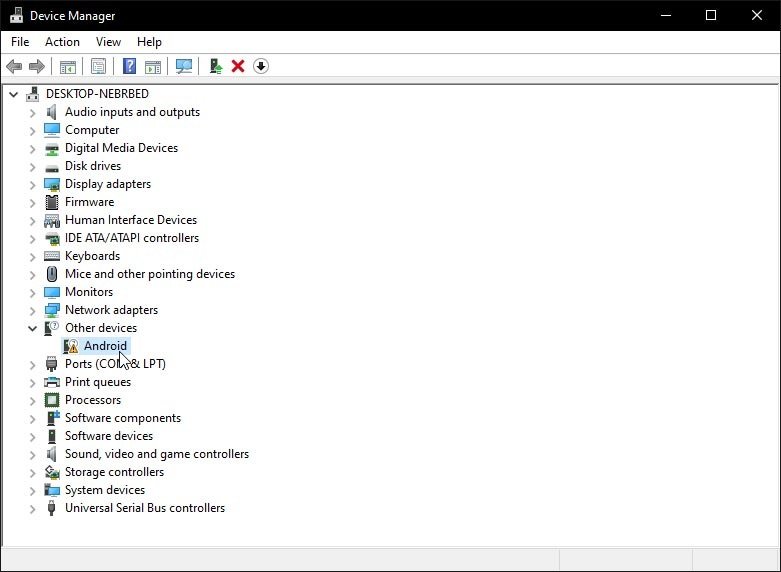Open Properties via toolbar icon
The width and height of the screenshot is (781, 572).
pyautogui.click(x=98, y=66)
